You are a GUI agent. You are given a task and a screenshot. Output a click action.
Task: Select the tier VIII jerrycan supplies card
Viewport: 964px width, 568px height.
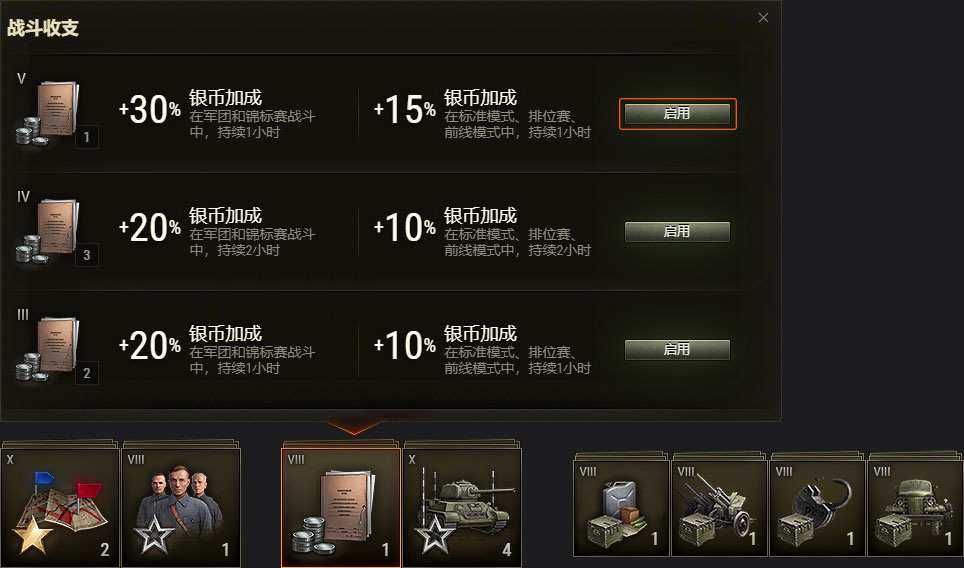(x=621, y=508)
